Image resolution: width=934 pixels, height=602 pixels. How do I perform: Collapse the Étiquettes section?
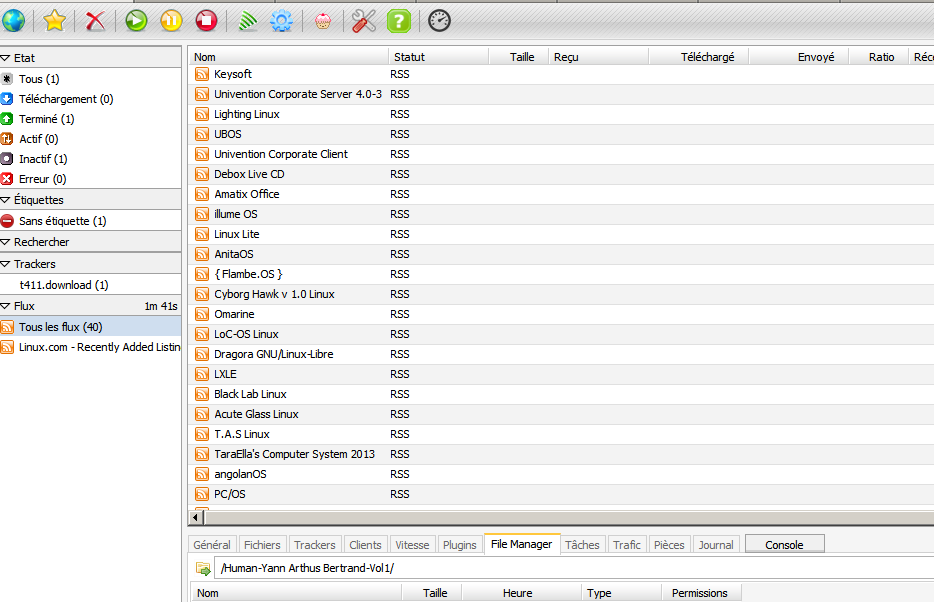(6, 200)
